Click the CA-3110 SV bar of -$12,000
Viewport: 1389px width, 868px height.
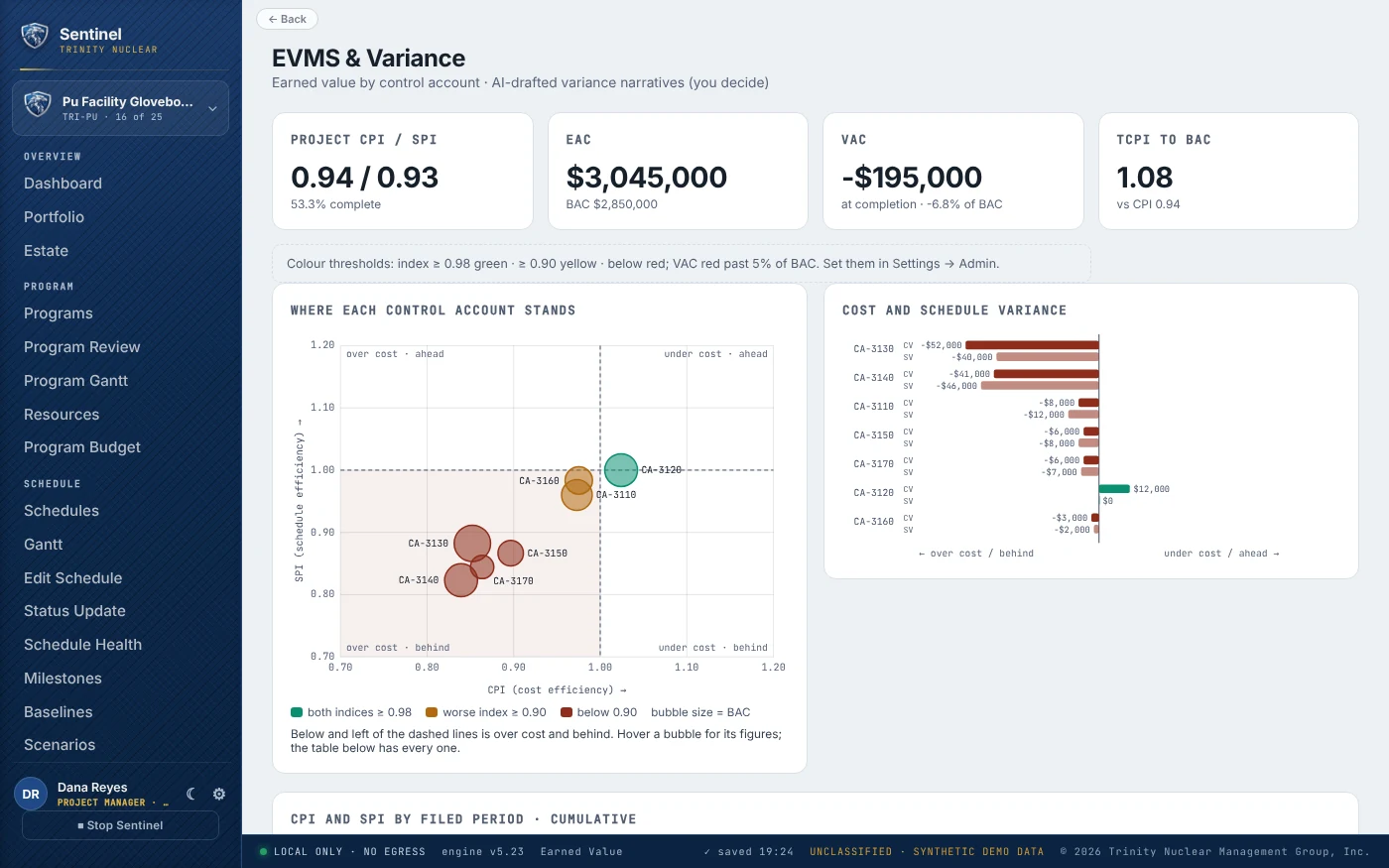(1083, 415)
